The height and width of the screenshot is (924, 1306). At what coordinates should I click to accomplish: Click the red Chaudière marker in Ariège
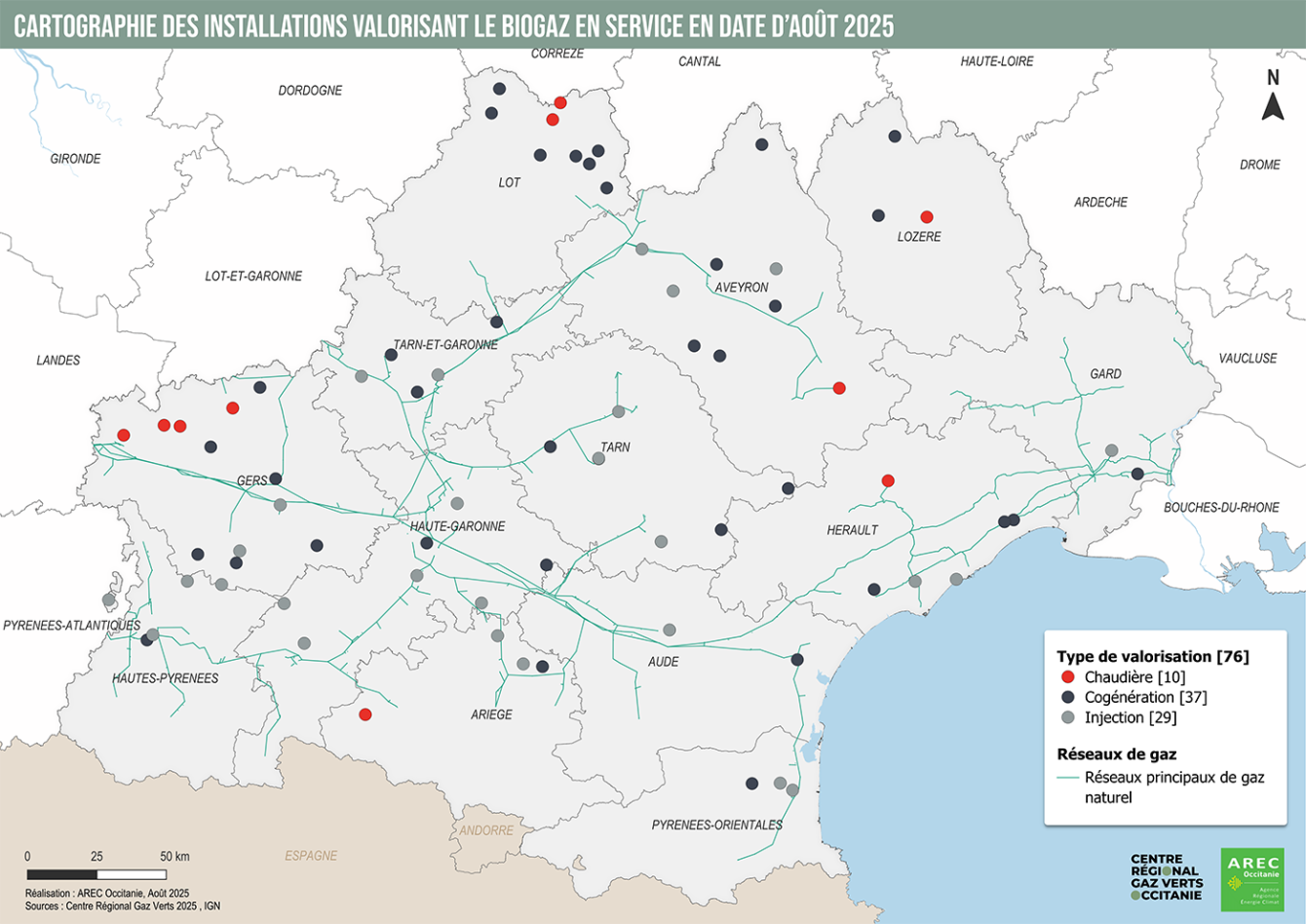[x=365, y=715]
